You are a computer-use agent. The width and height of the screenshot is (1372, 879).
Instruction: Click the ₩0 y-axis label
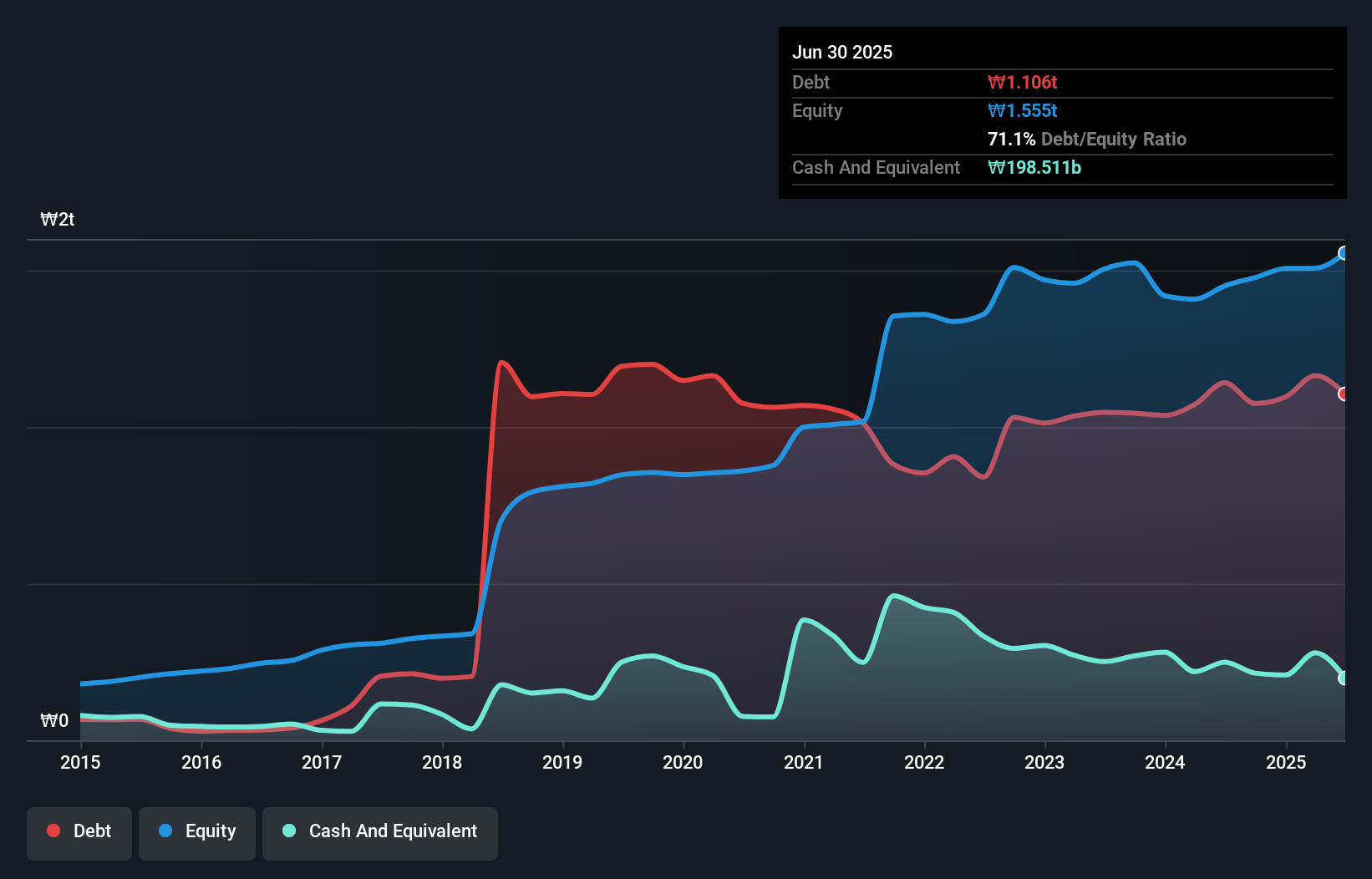click(x=54, y=720)
